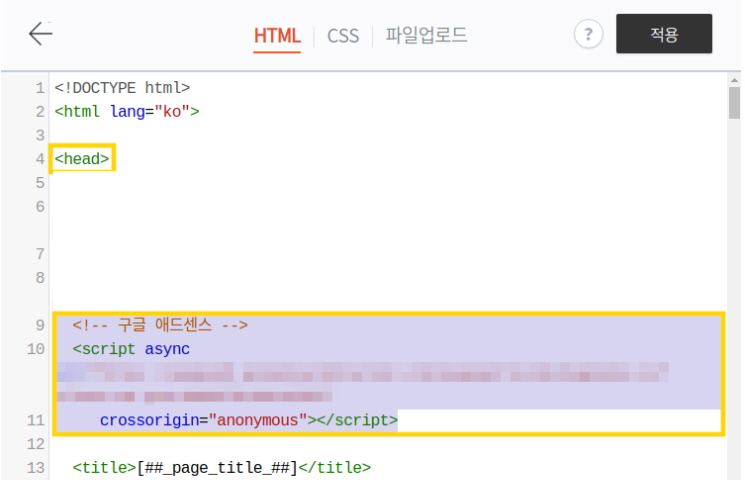Click the <script async code line
Screen dimensions: 745x480
pos(131,349)
